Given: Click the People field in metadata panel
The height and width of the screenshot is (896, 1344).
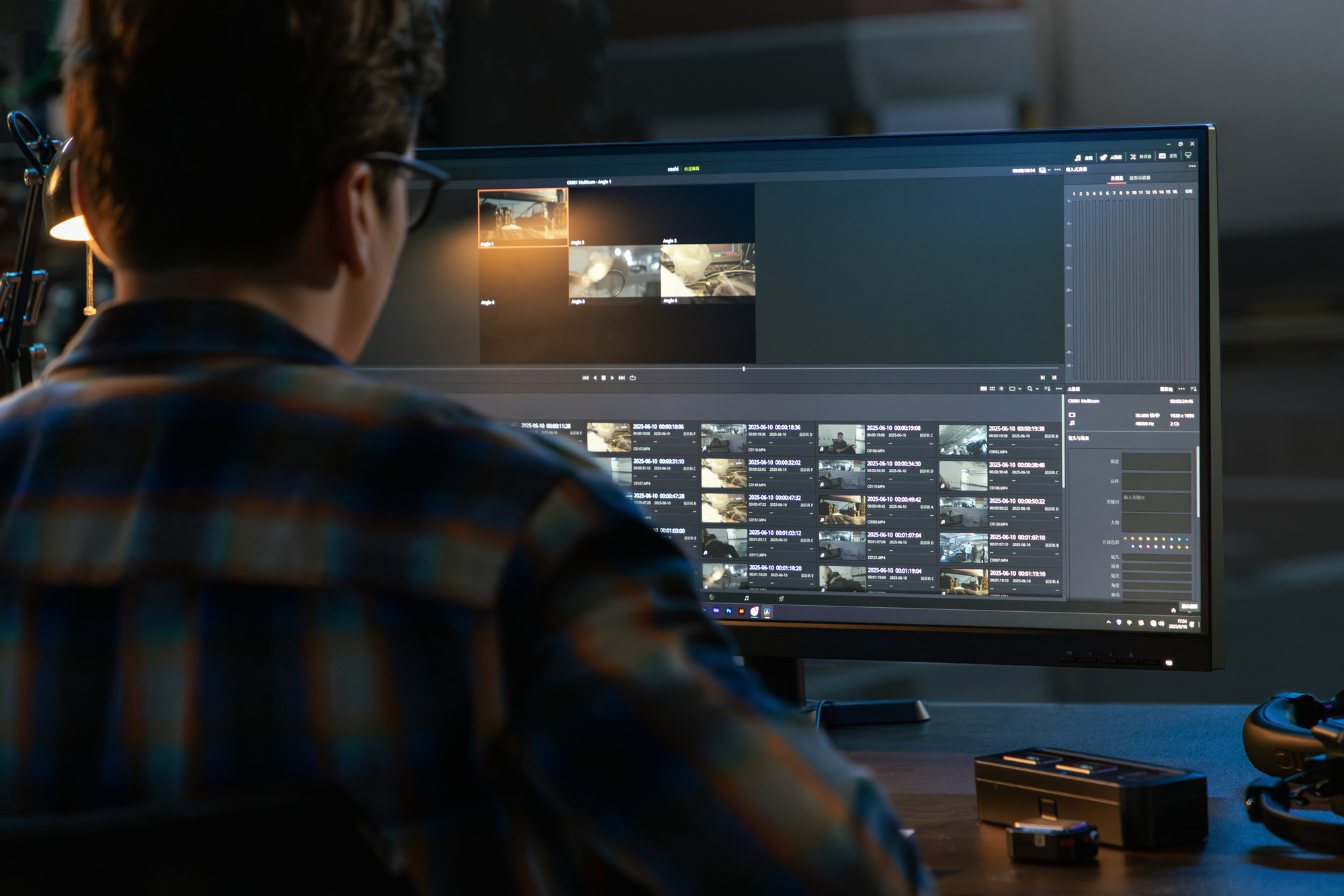Looking at the screenshot, I should pyautogui.click(x=1157, y=523).
